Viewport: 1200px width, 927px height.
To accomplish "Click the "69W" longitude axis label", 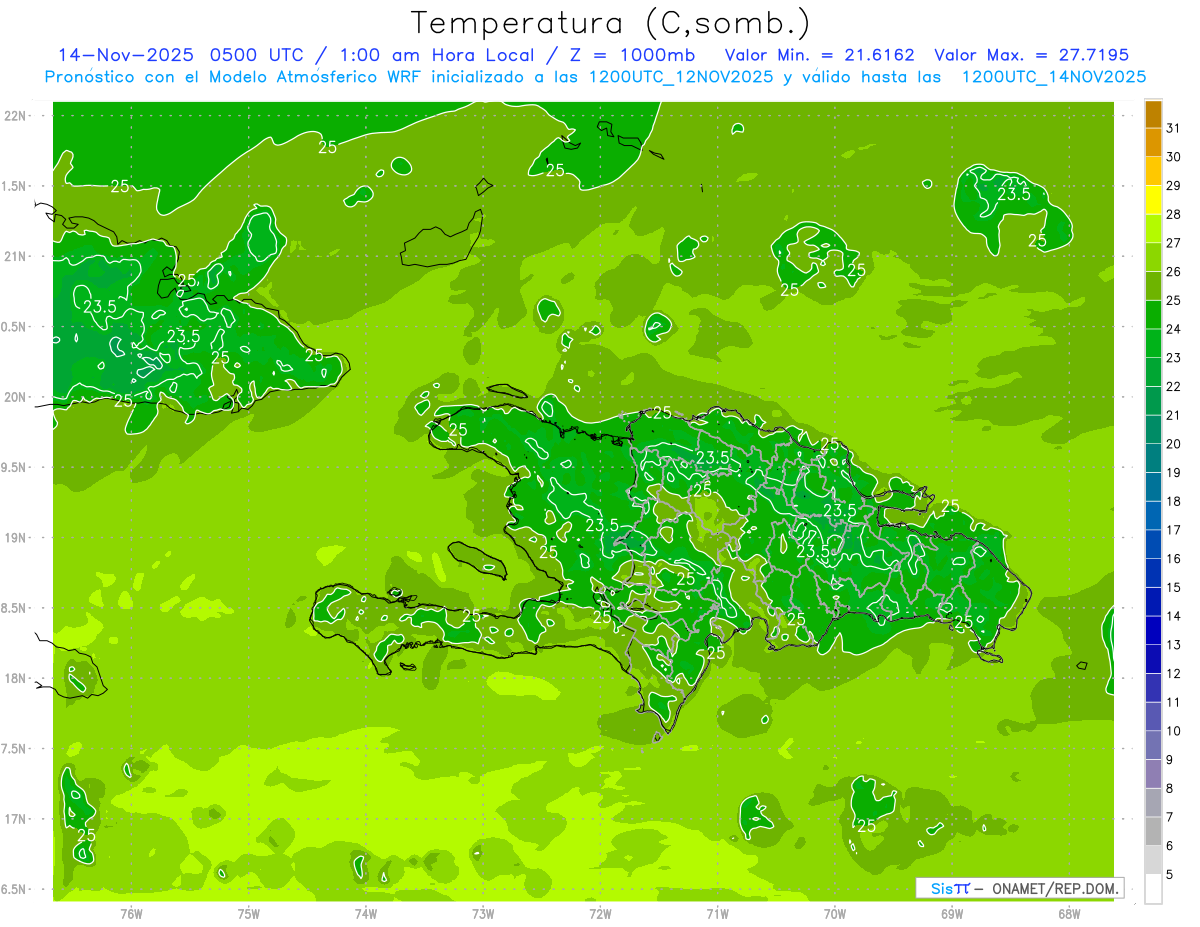I will click(x=952, y=913).
